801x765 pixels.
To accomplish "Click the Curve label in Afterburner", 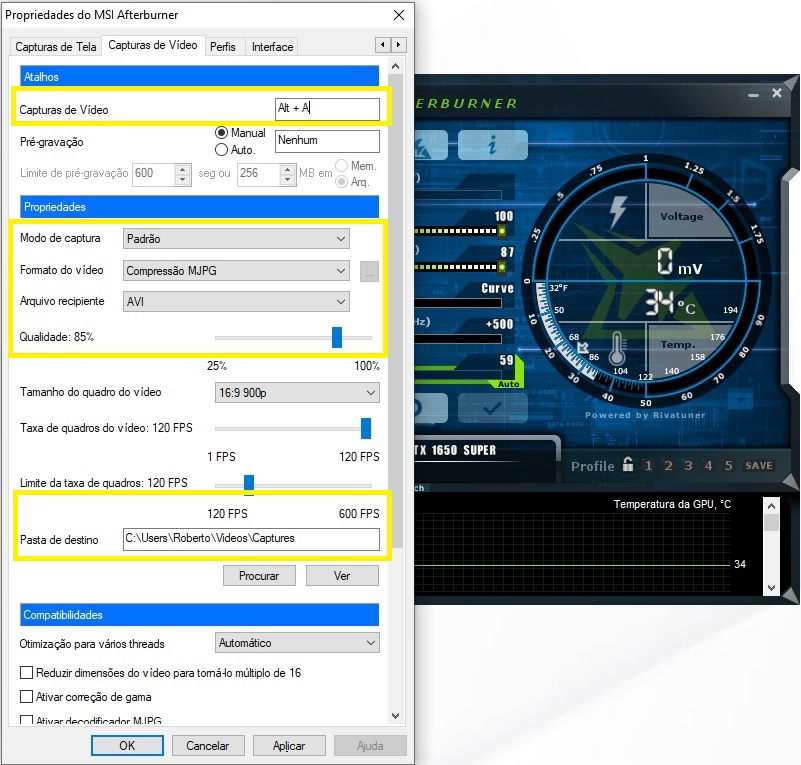I will coord(497,288).
